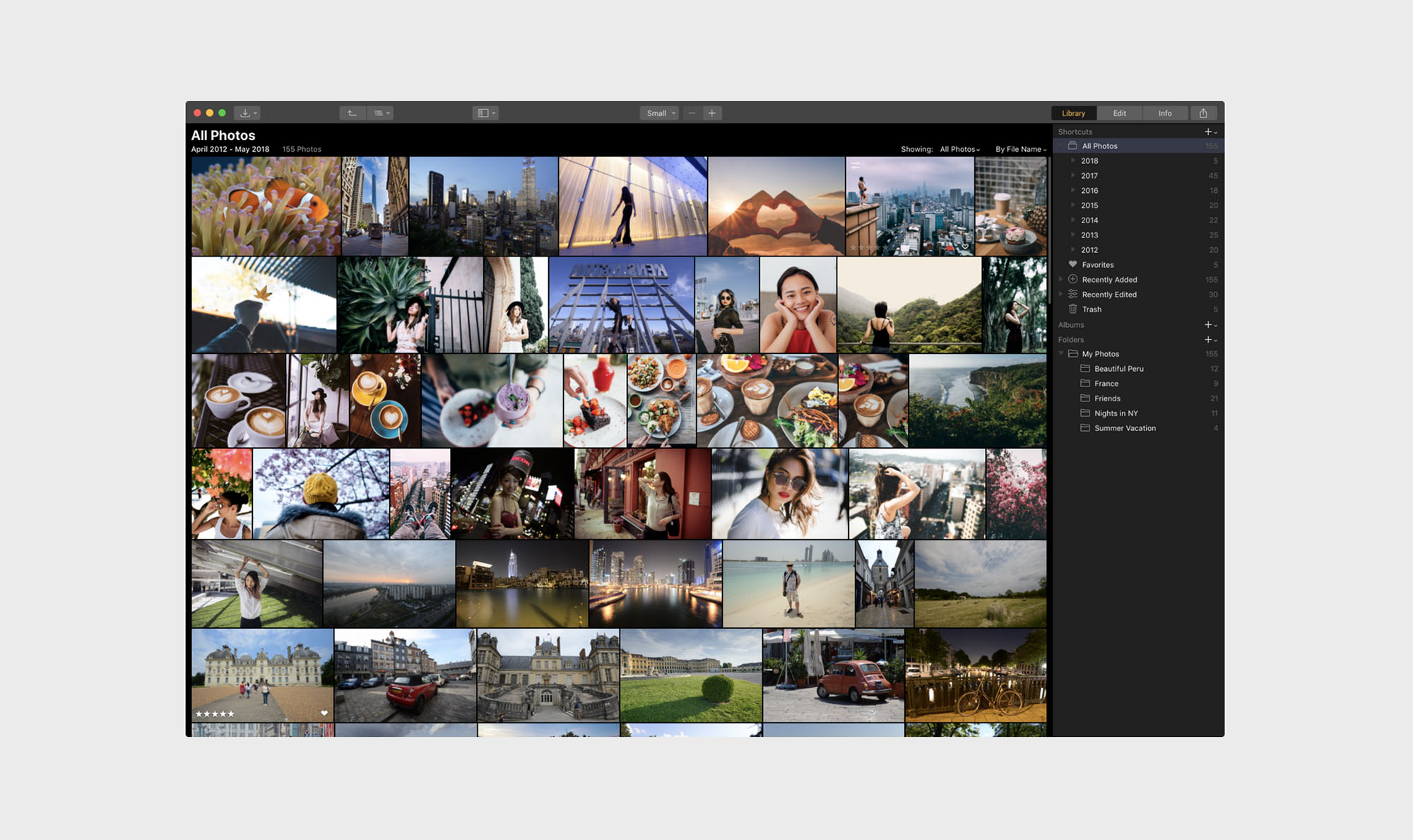The width and height of the screenshot is (1413, 840).
Task: Decrease thumbnail size with minus button
Action: 692,113
